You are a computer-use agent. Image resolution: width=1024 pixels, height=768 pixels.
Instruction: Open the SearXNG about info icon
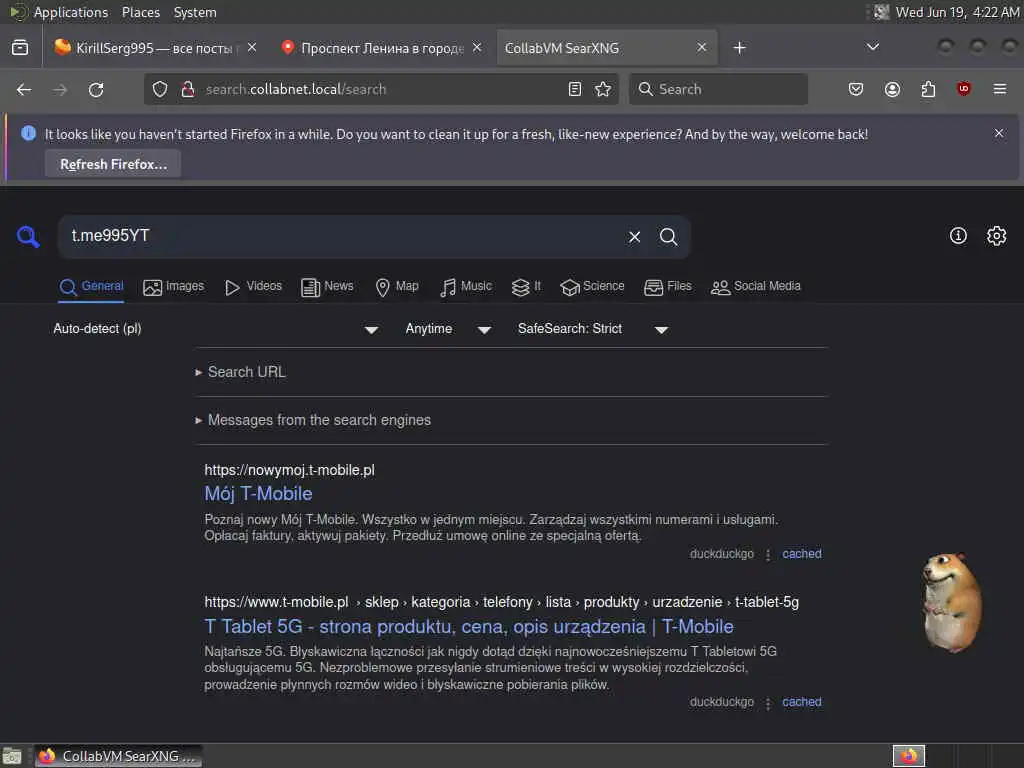958,236
